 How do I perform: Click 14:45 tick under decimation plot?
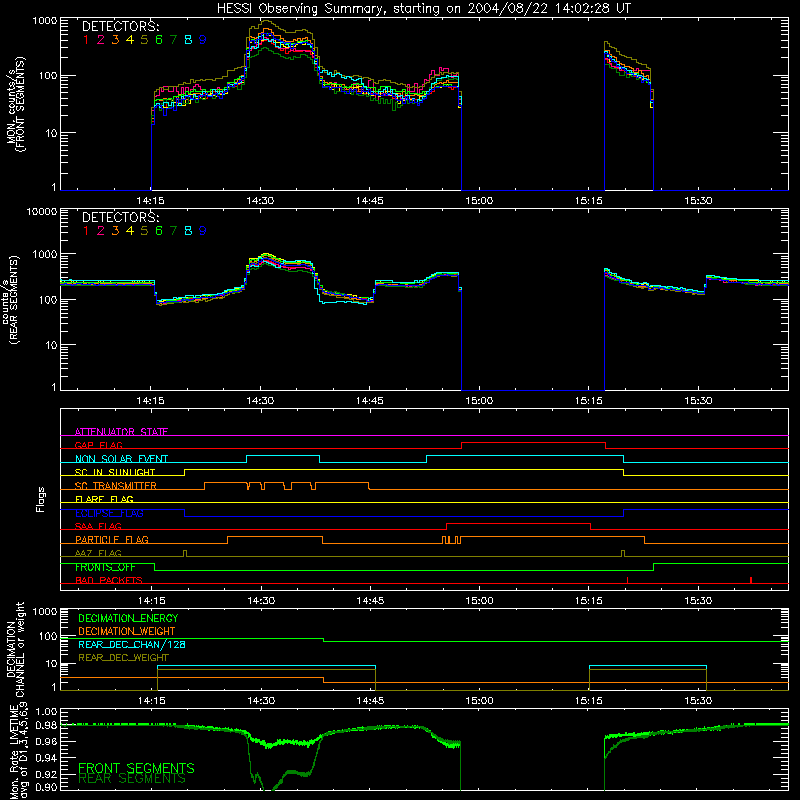[370, 700]
